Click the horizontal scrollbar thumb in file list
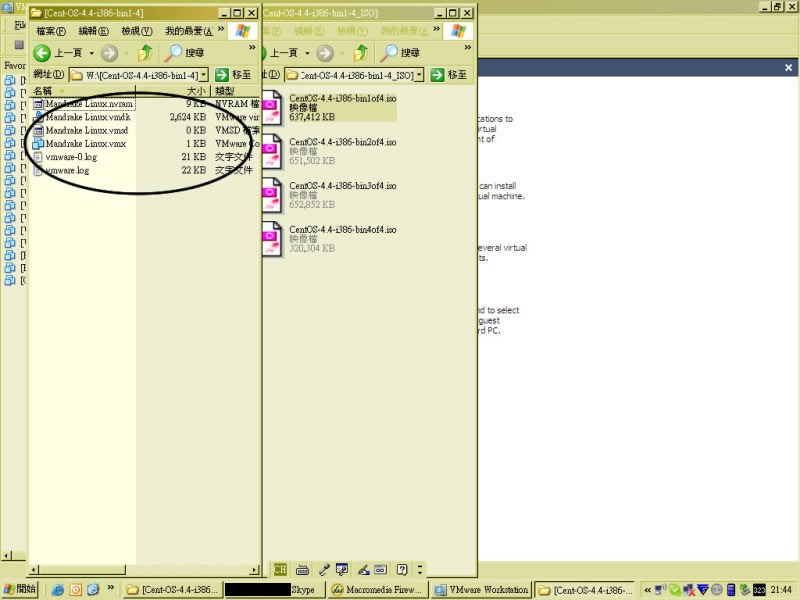This screenshot has width=800, height=600. (82, 569)
